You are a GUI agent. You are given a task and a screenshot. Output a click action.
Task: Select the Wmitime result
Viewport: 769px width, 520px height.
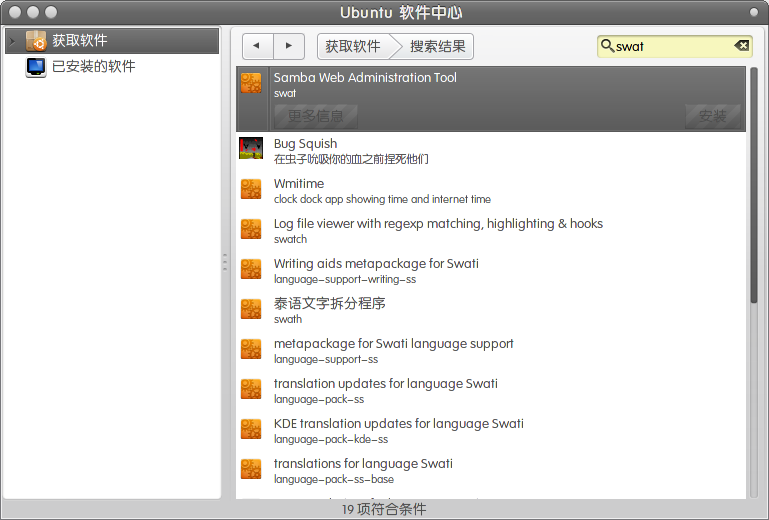tap(491, 191)
